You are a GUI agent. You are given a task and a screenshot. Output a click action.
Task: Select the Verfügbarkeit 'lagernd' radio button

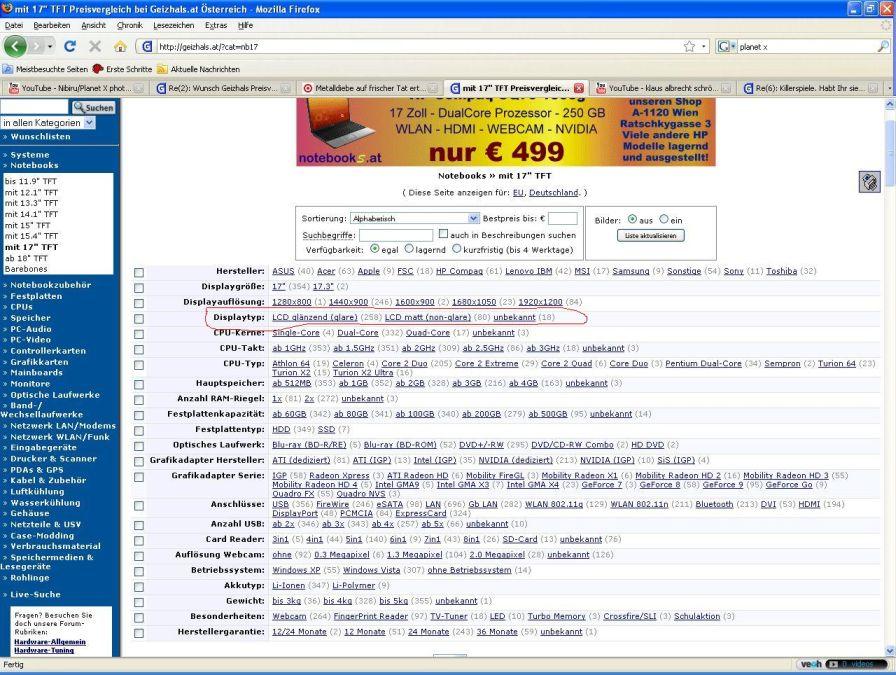[409, 249]
